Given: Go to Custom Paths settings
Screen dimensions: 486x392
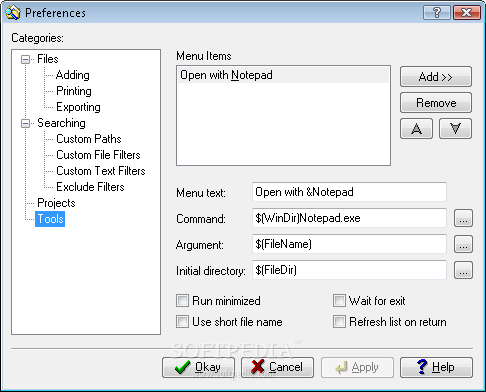Looking at the screenshot, I should [89, 139].
